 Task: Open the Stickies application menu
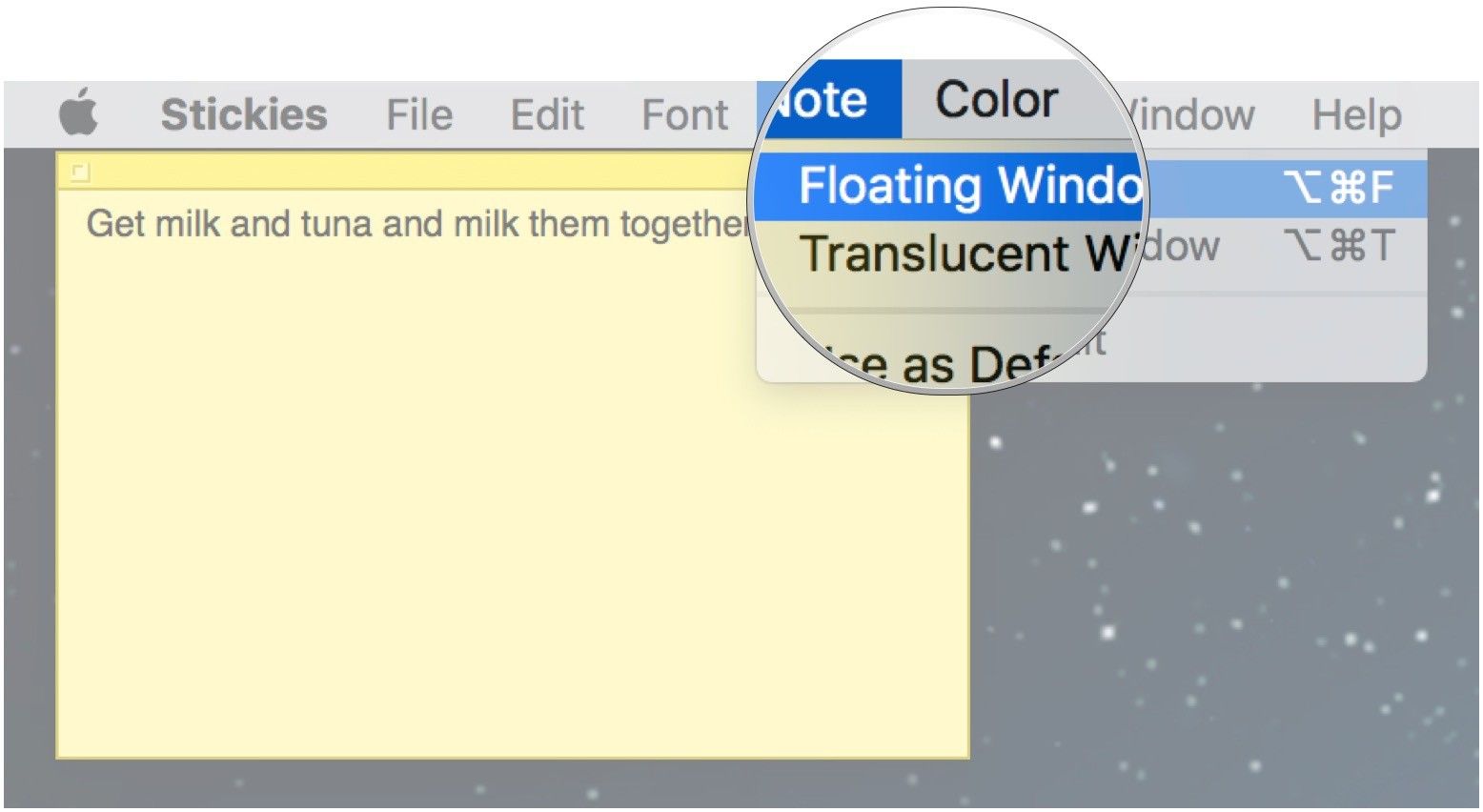click(243, 114)
